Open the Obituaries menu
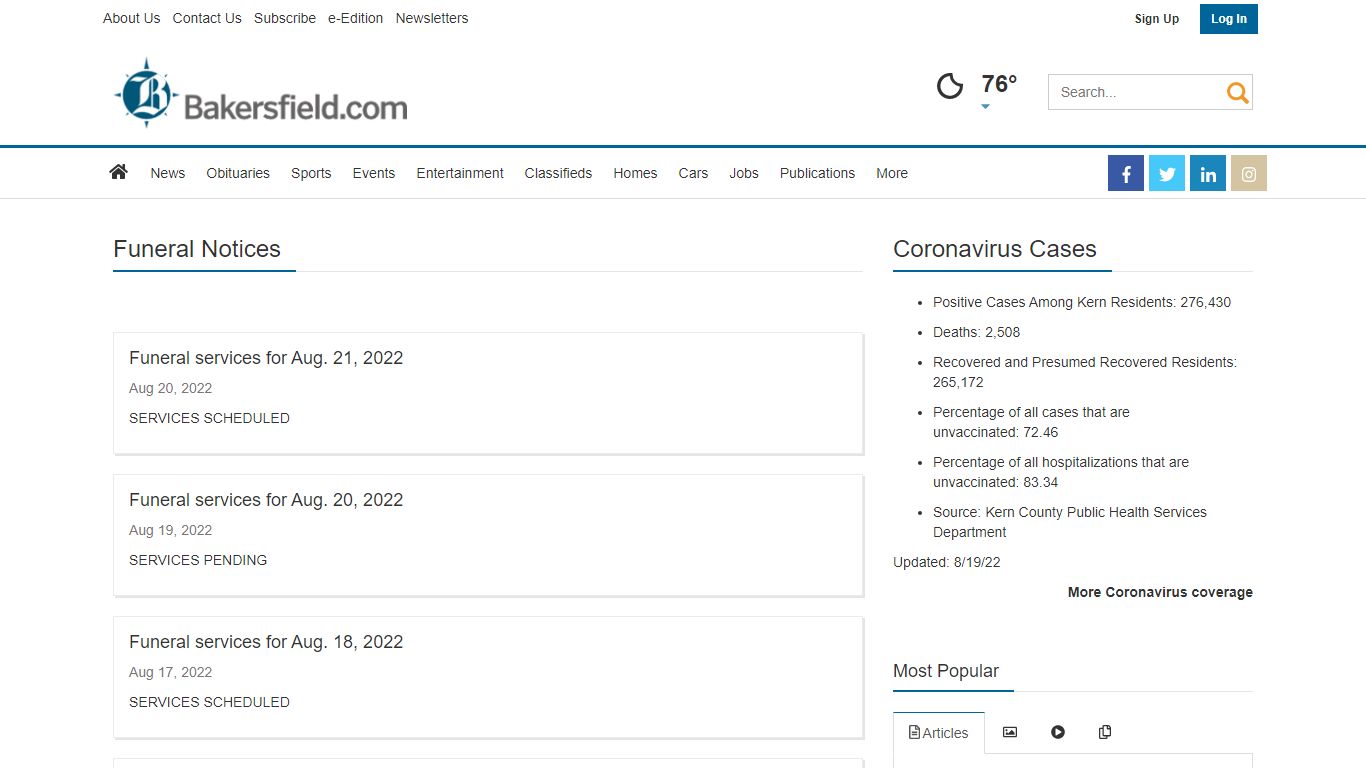 238,173
